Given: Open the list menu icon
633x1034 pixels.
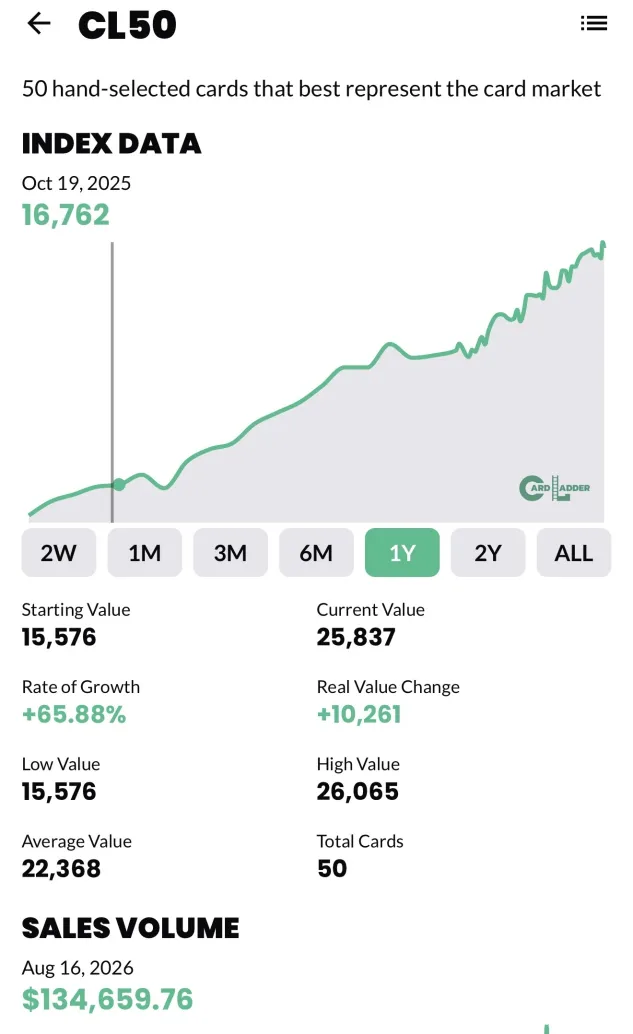Looking at the screenshot, I should (593, 24).
